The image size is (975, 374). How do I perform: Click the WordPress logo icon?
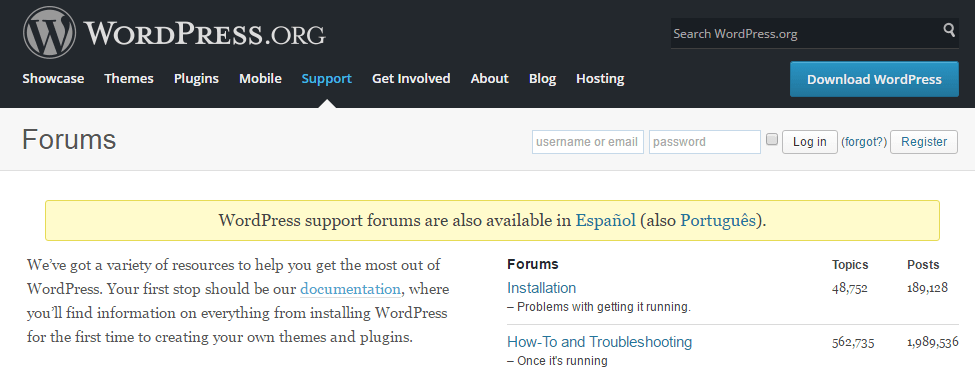pyautogui.click(x=49, y=32)
